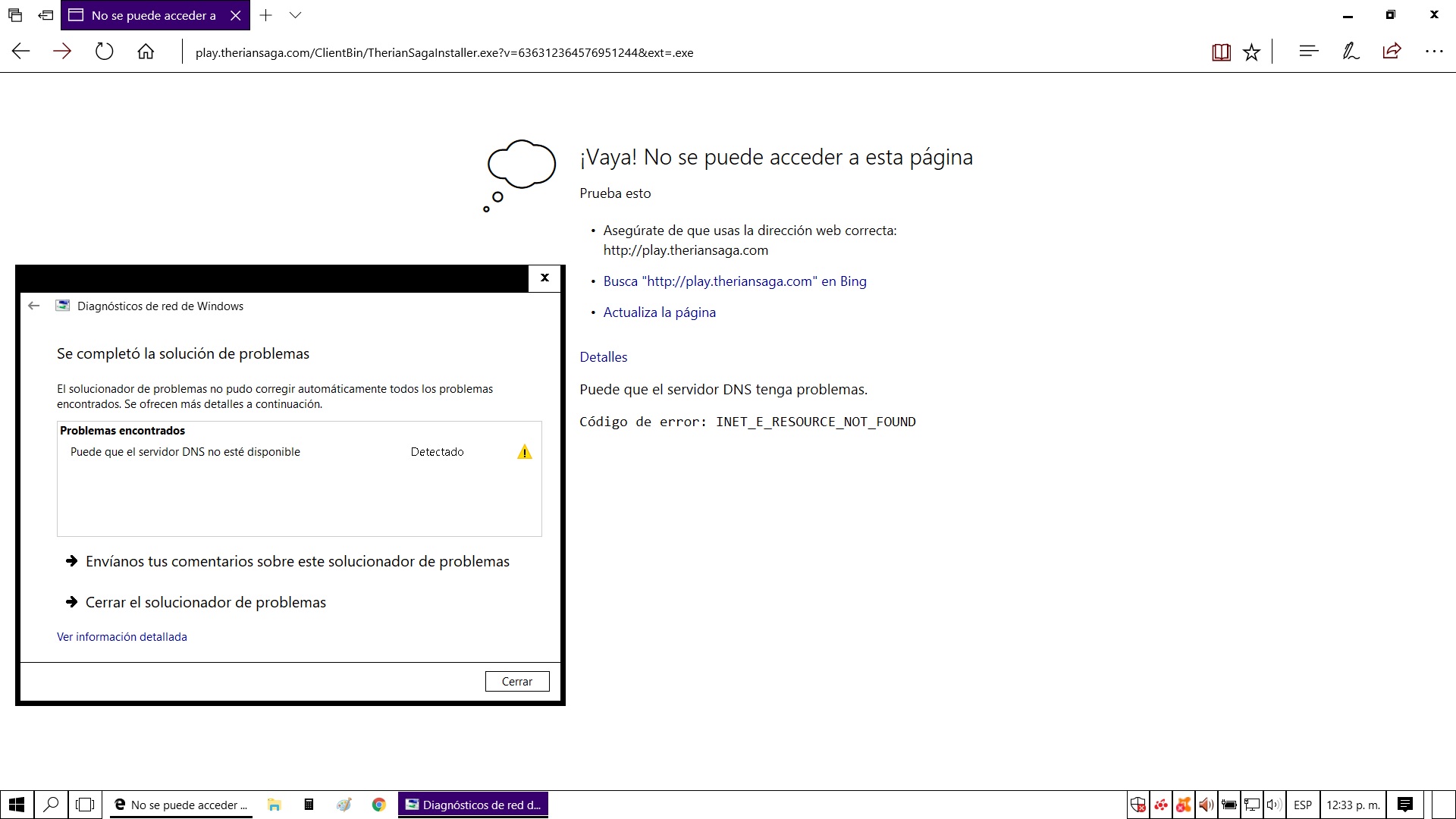Viewport: 1456px width, 819px height.
Task: Make a web note with pen icon
Action: [x=1351, y=52]
